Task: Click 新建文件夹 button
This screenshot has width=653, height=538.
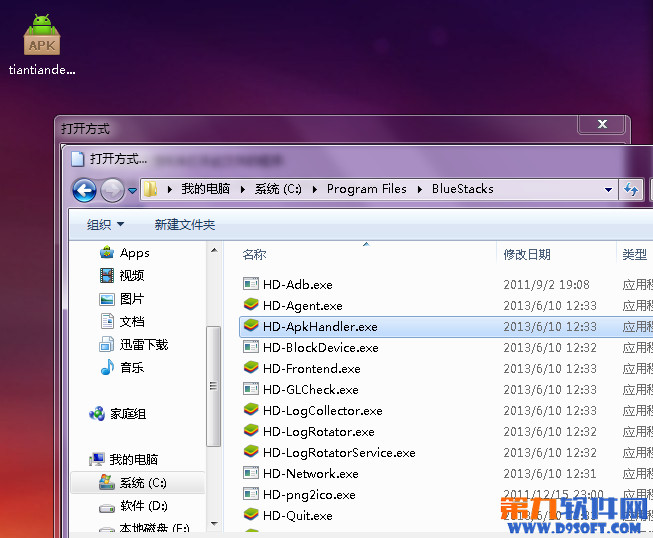Action: coord(185,225)
